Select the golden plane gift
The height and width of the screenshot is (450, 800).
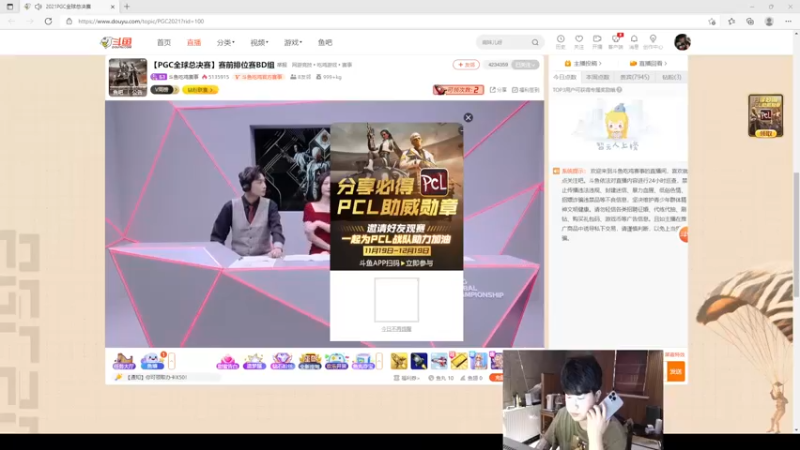click(x=399, y=361)
